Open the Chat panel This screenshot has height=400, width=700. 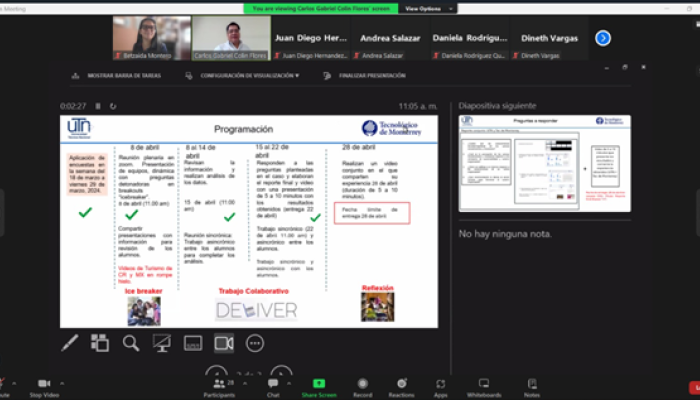273,386
